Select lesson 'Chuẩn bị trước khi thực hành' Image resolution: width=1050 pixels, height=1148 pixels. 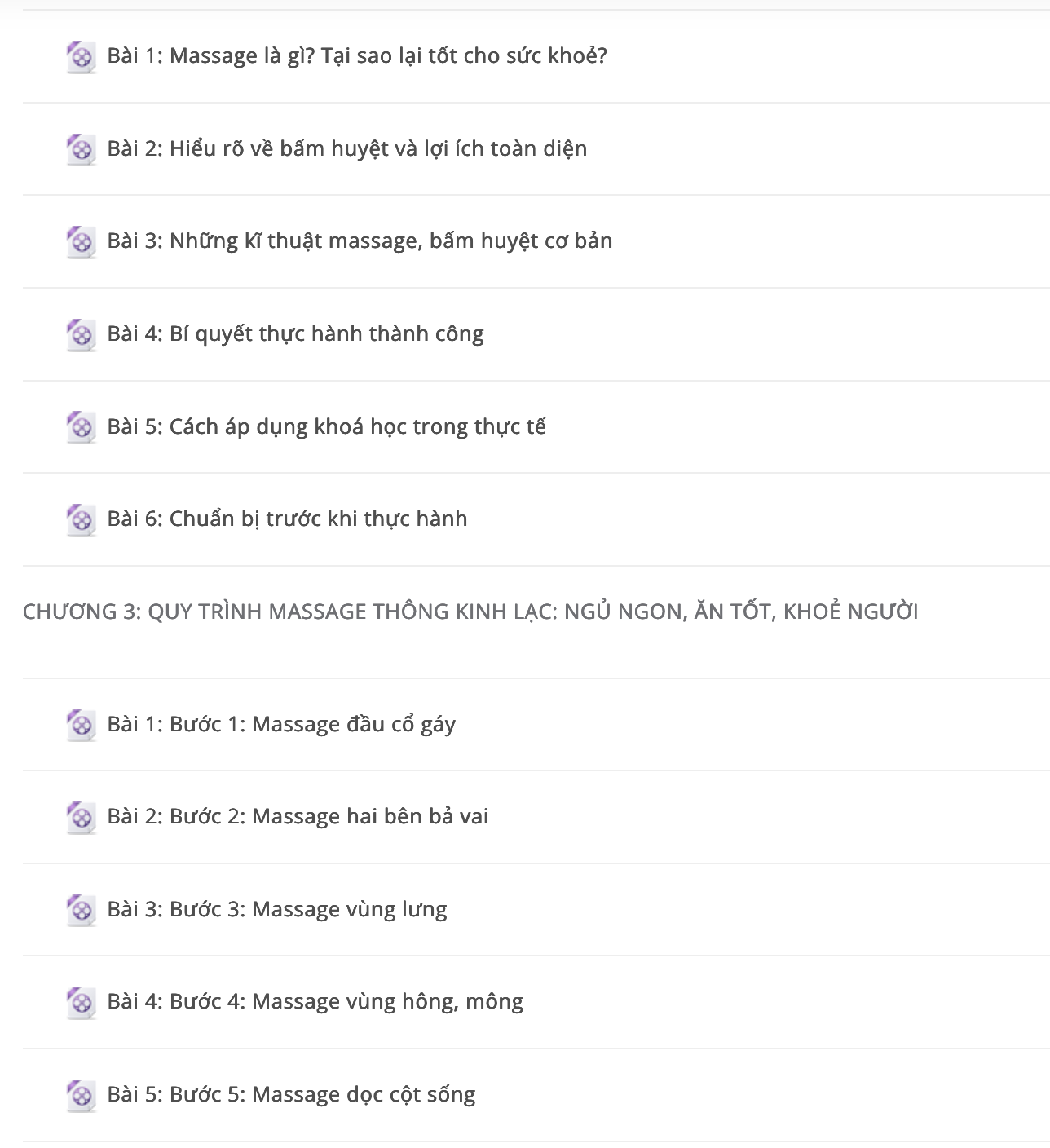point(287,519)
